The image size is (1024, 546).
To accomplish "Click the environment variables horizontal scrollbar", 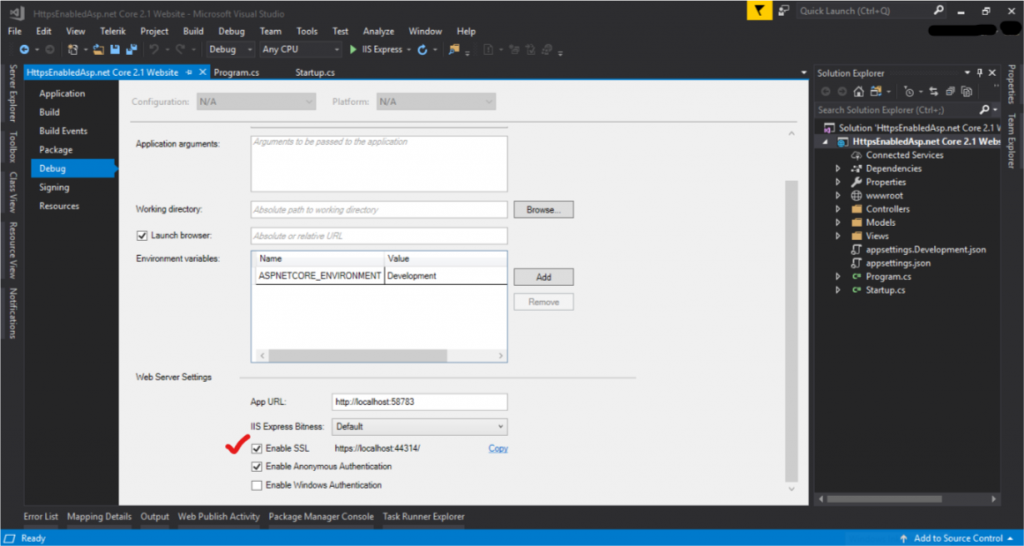I will (x=357, y=356).
